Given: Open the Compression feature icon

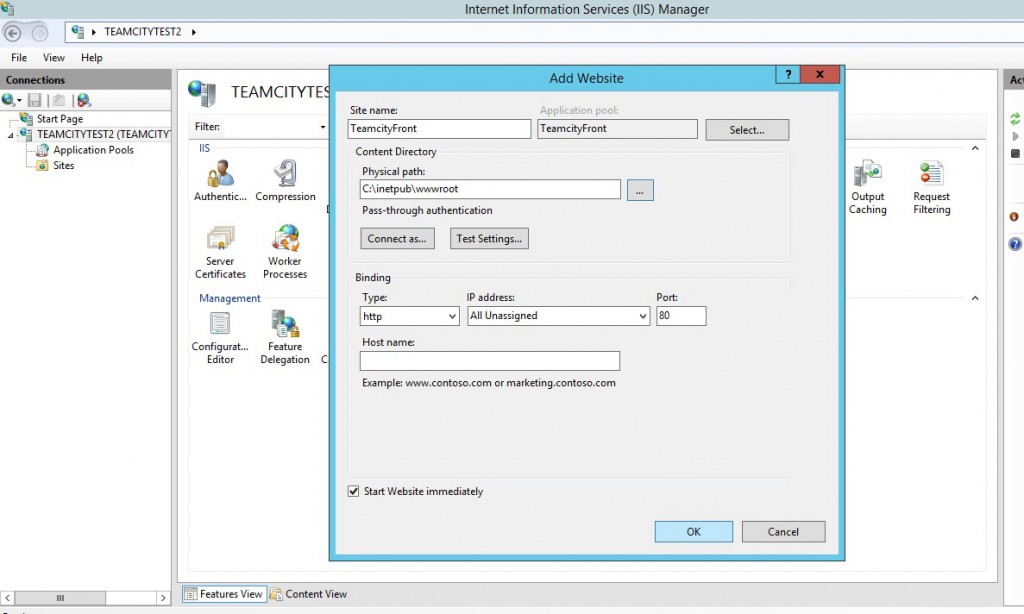Looking at the screenshot, I should (x=285, y=181).
